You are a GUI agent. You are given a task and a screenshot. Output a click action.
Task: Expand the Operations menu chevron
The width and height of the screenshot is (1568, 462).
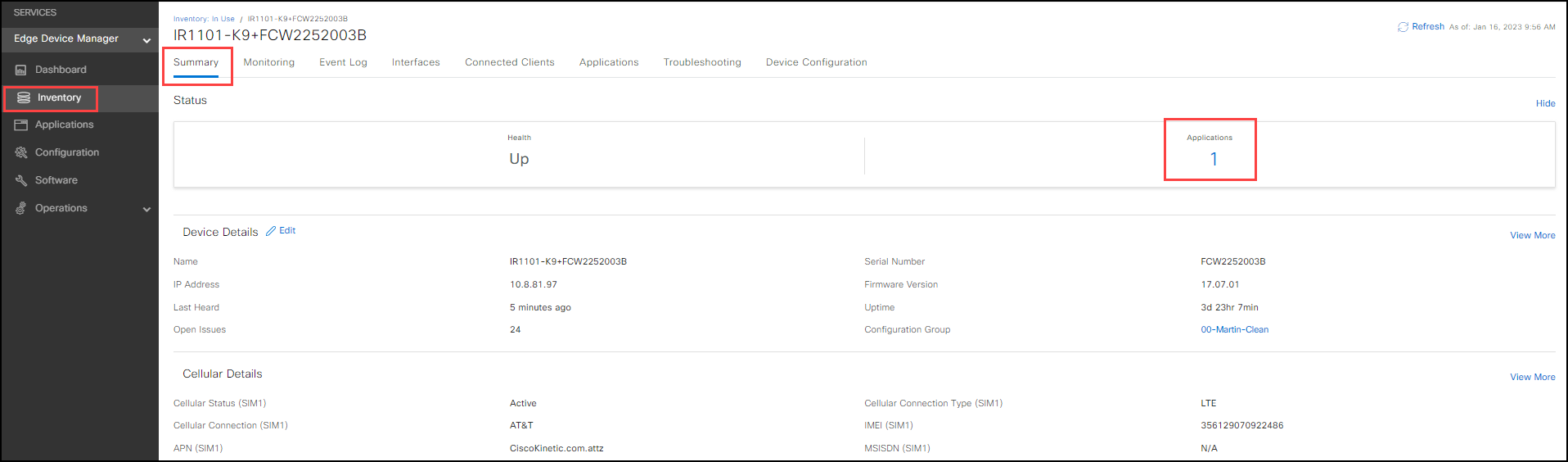click(146, 209)
